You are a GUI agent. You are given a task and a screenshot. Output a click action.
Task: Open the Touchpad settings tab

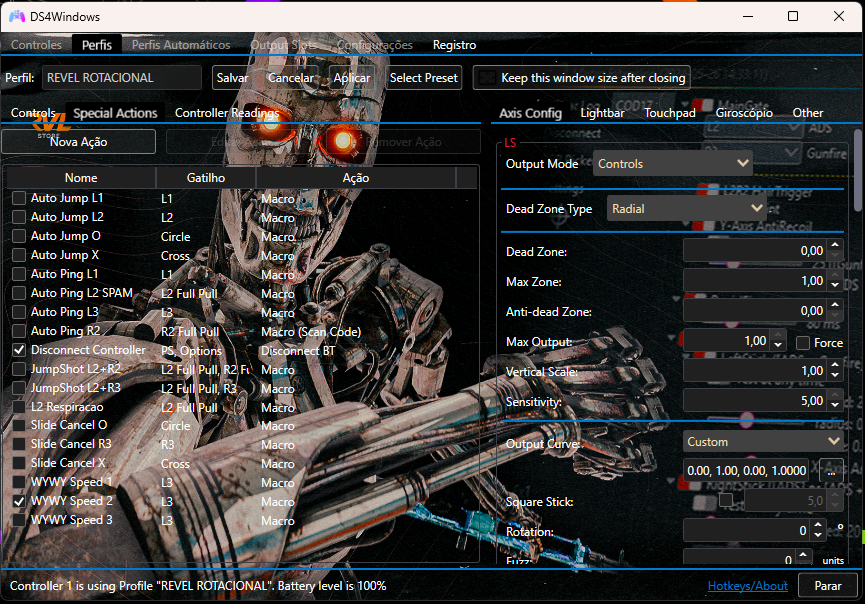point(670,113)
